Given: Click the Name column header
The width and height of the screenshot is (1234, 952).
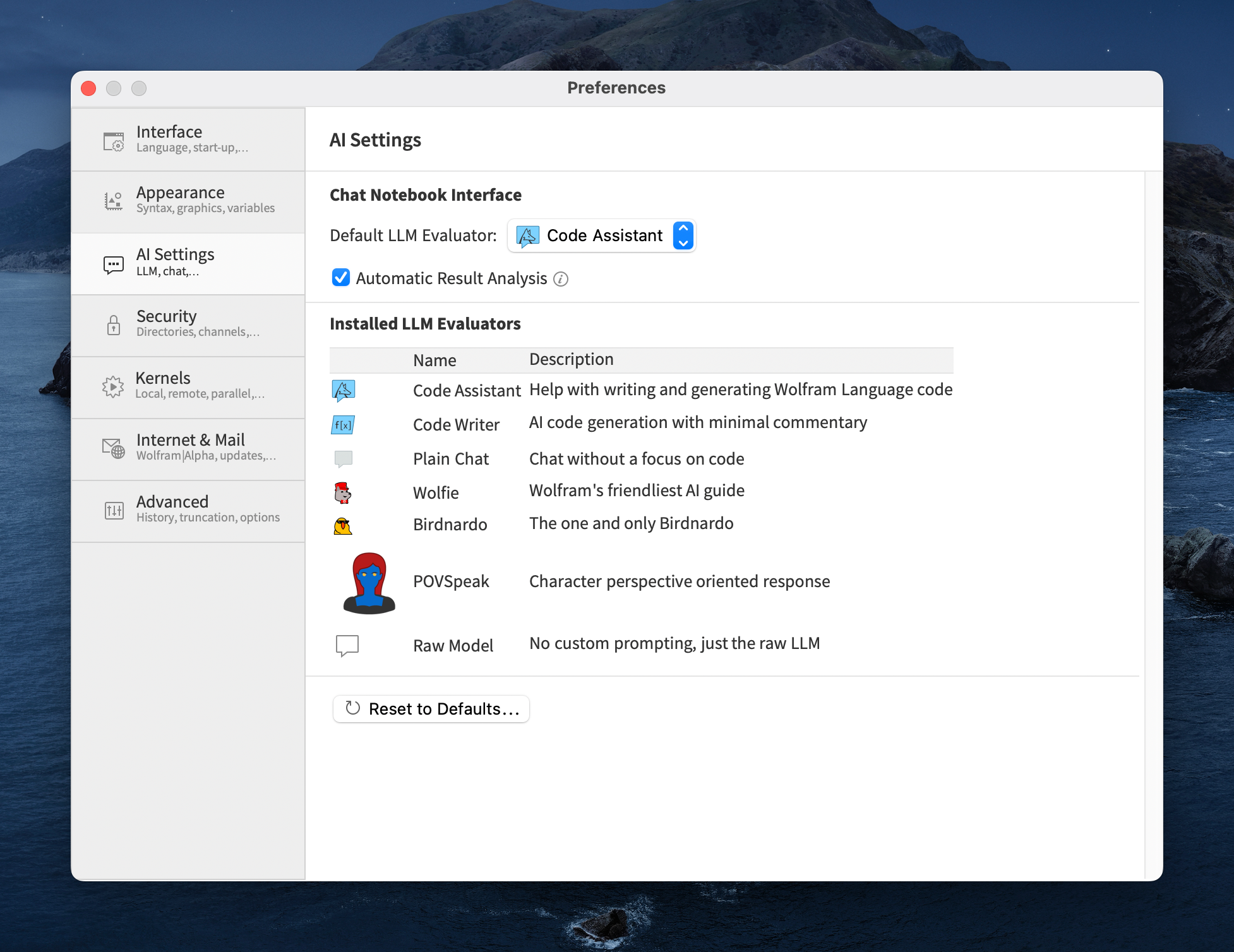Looking at the screenshot, I should click(434, 360).
